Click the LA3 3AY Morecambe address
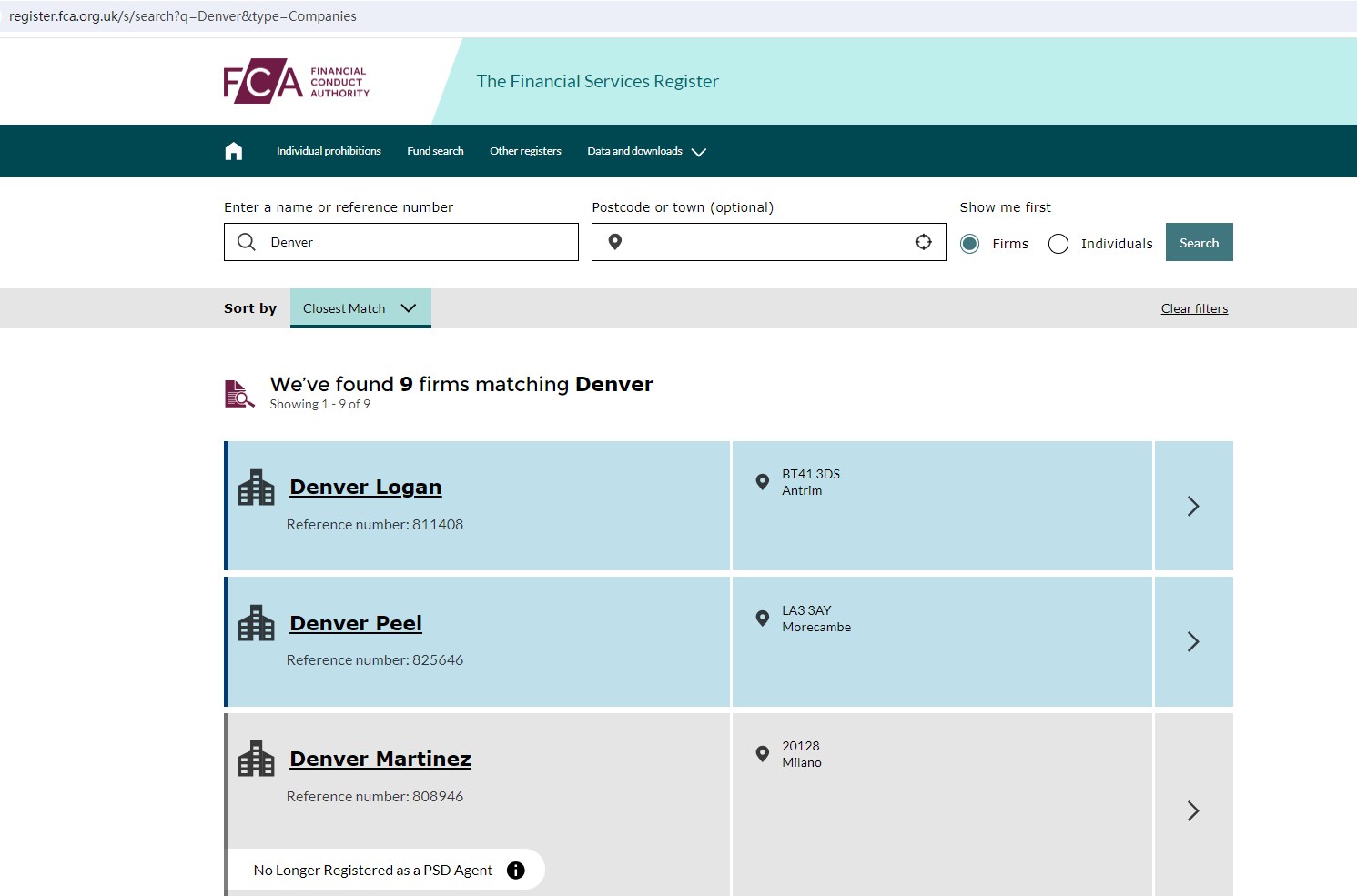 [816, 619]
